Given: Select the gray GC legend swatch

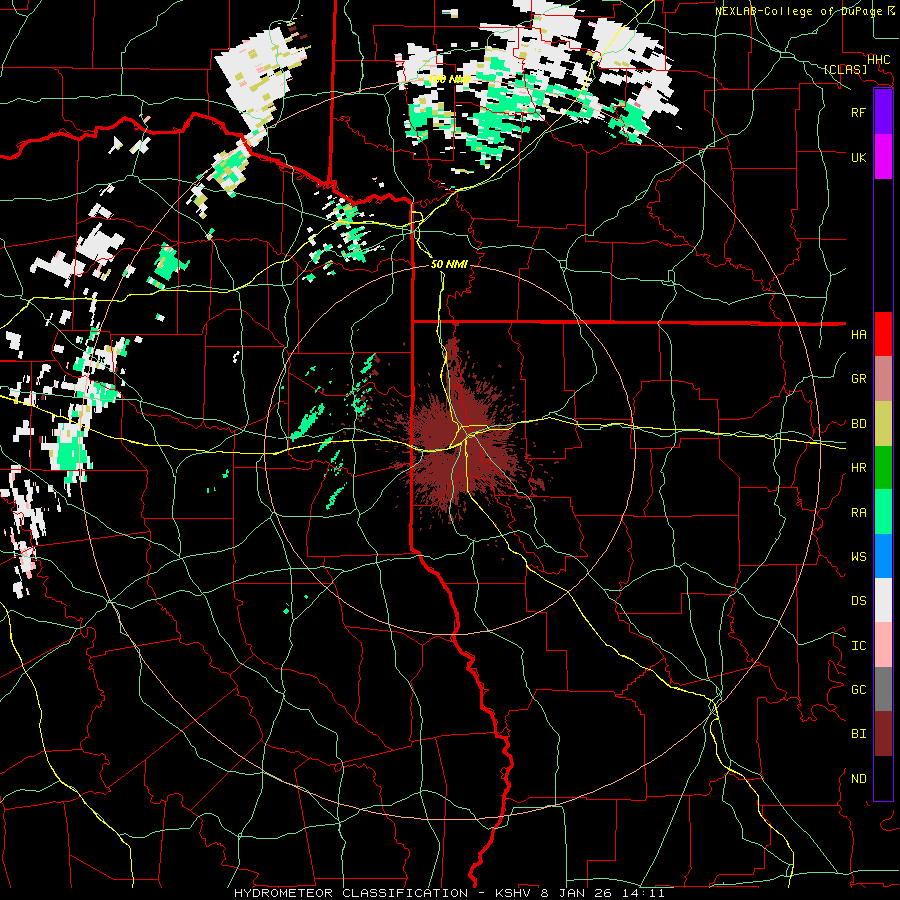Looking at the screenshot, I should pos(883,689).
